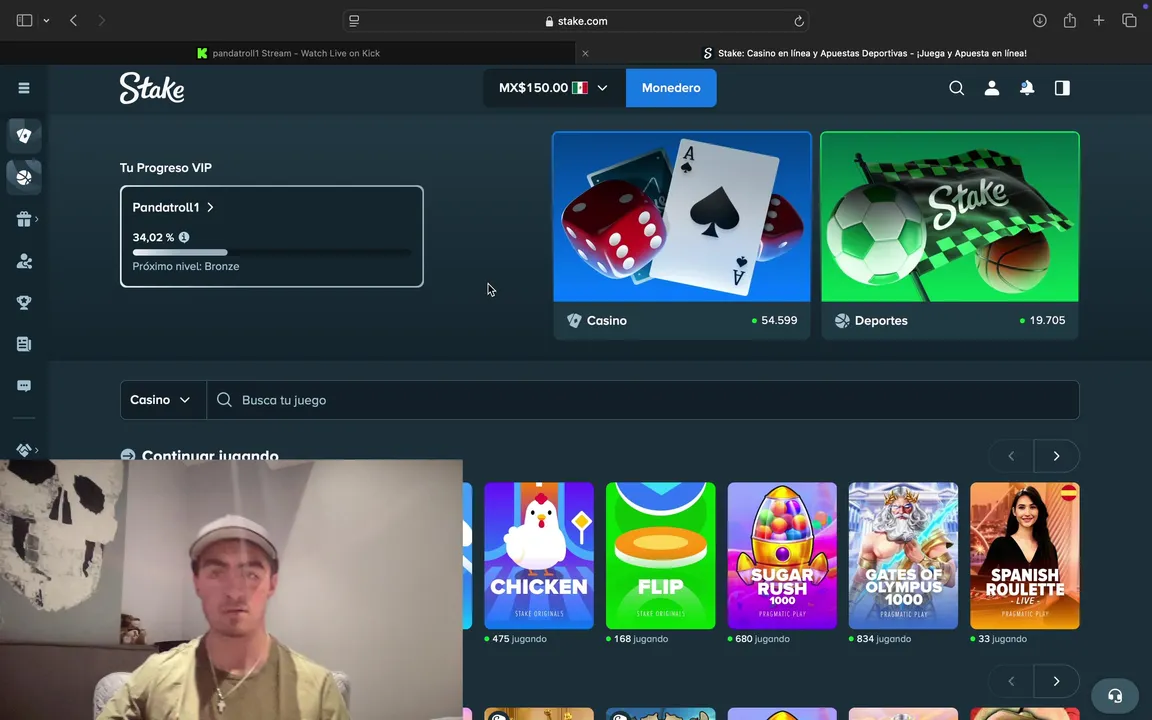This screenshot has width=1152, height=720.
Task: Open live support headset button
Action: [1115, 695]
